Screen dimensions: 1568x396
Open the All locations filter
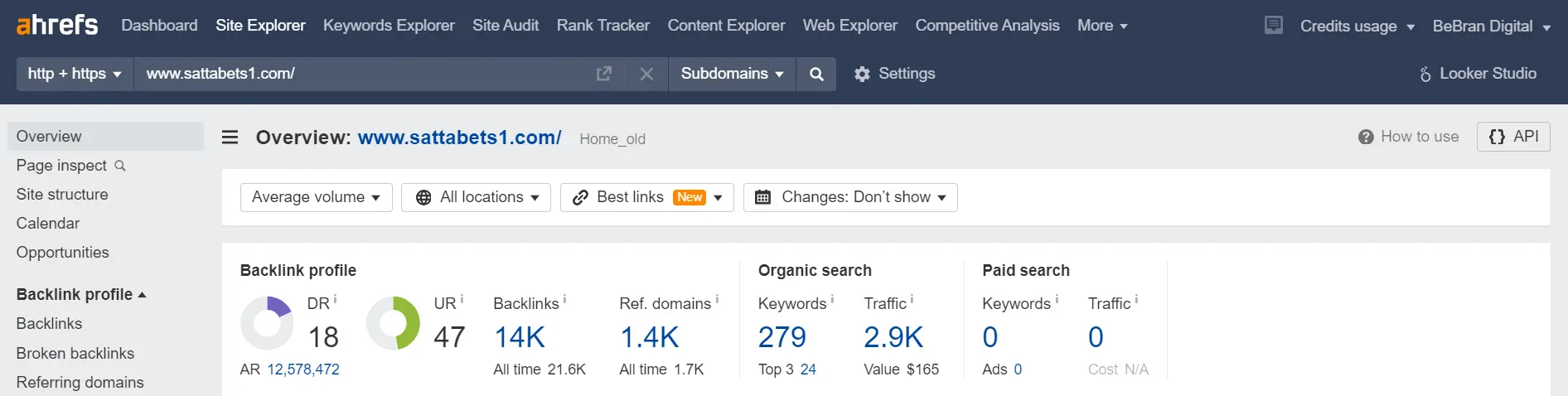[x=476, y=197]
